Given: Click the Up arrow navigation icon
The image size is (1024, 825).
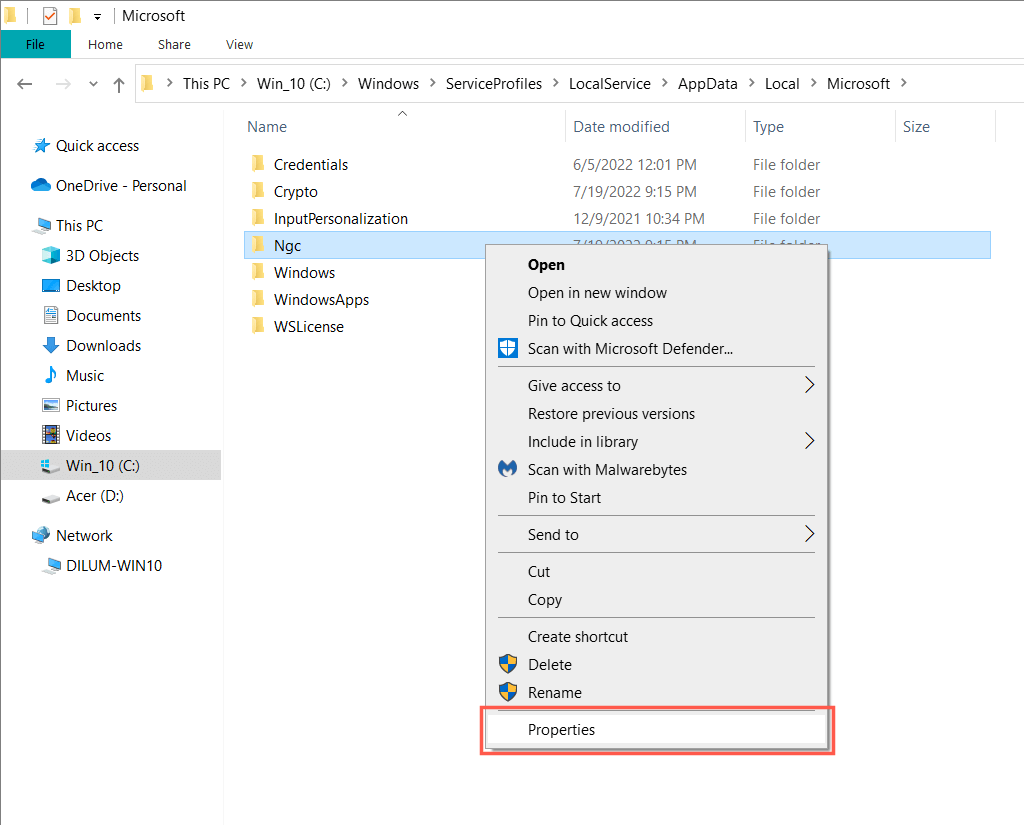Looking at the screenshot, I should pyautogui.click(x=119, y=84).
